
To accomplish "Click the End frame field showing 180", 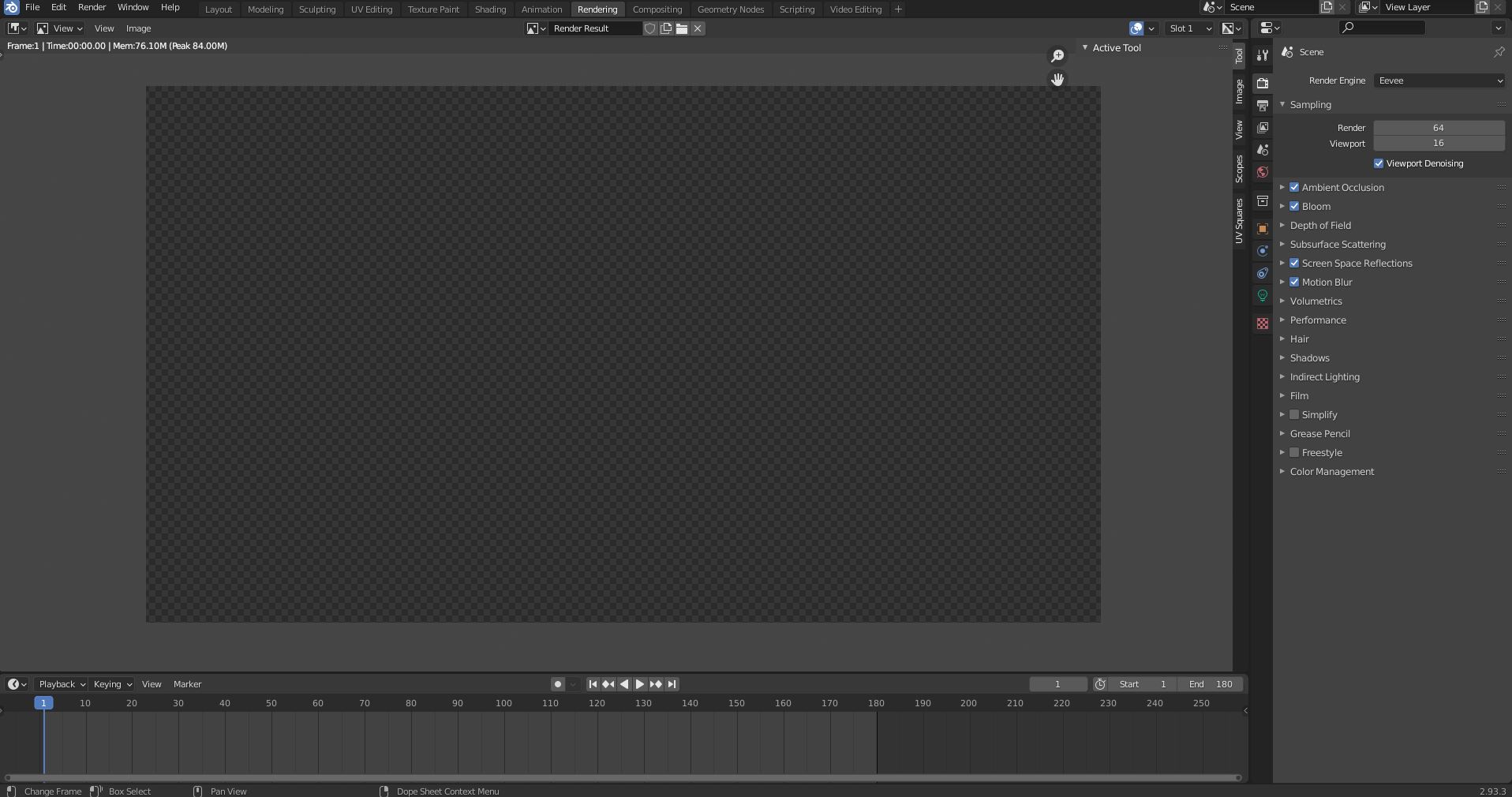I will 1210,684.
